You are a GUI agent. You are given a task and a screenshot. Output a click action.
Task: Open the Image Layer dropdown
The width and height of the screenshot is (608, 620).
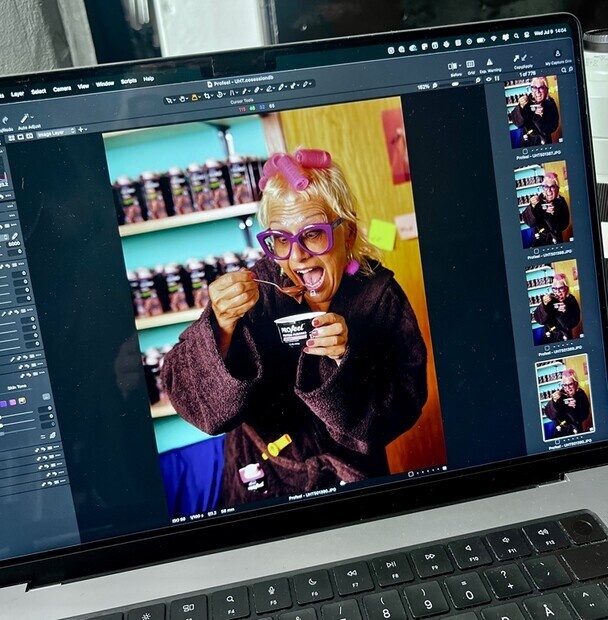coord(55,133)
